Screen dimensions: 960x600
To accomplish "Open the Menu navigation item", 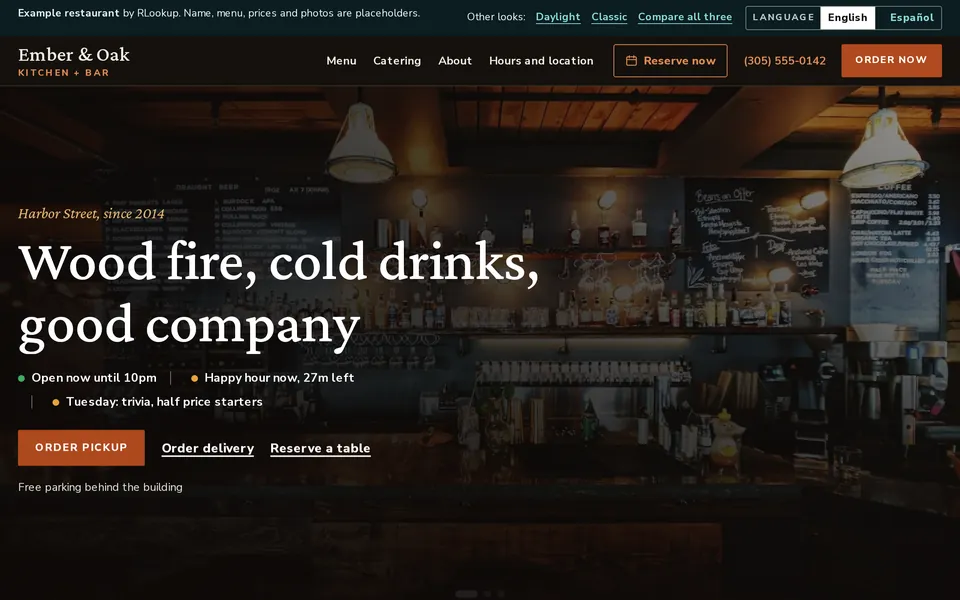I will pyautogui.click(x=341, y=61).
